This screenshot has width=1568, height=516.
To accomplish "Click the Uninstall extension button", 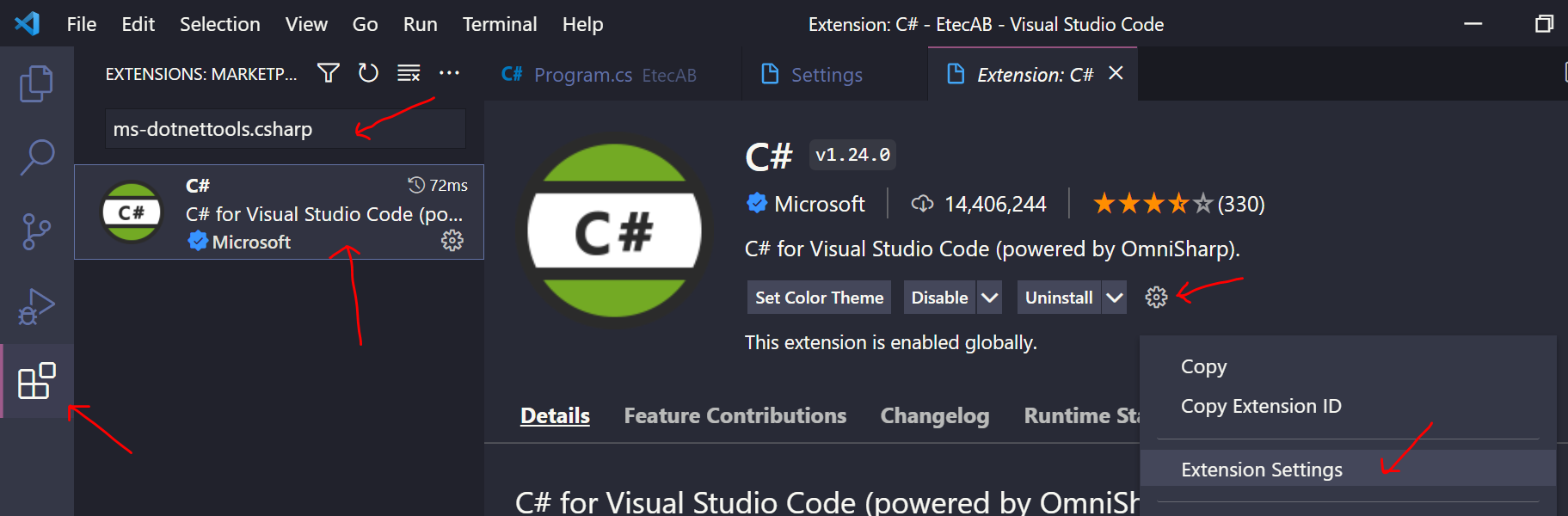I will (x=1059, y=298).
